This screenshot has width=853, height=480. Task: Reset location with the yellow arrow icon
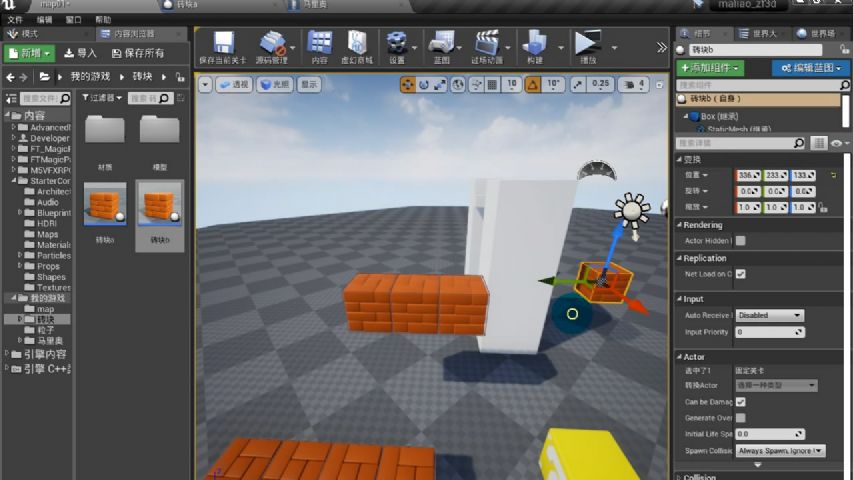click(833, 175)
